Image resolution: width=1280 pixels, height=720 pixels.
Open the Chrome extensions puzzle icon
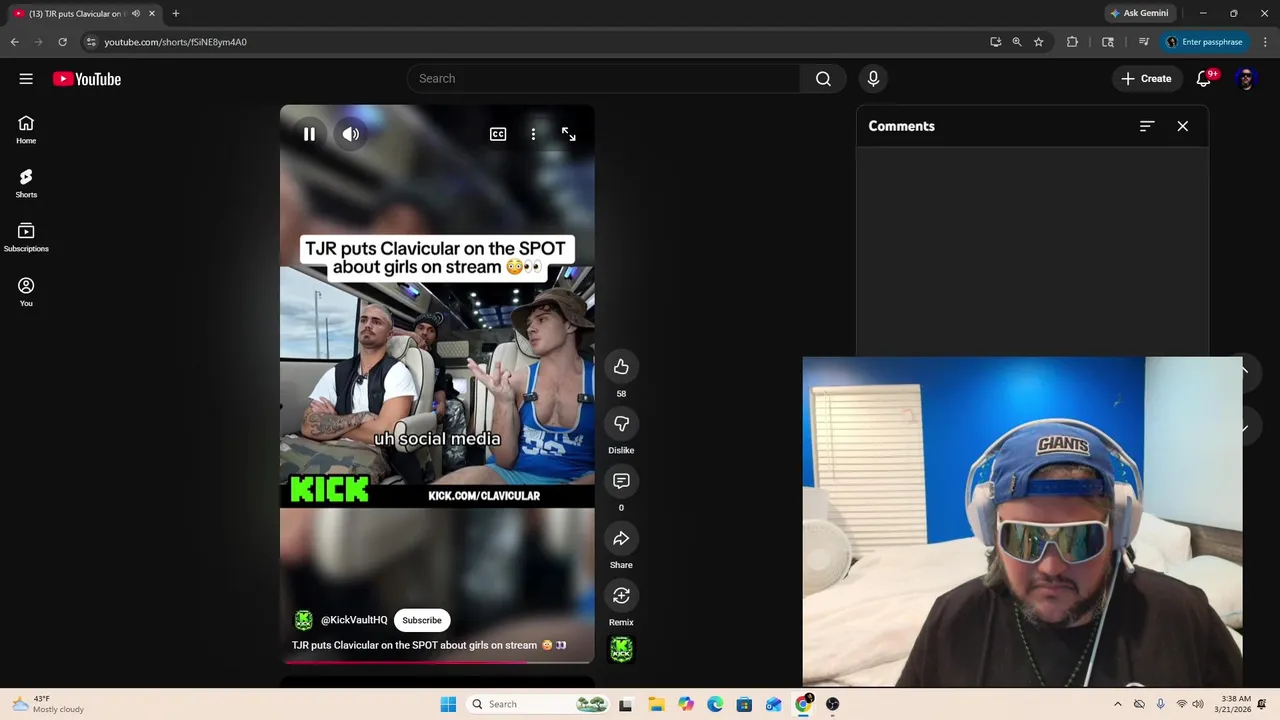pos(1072,42)
